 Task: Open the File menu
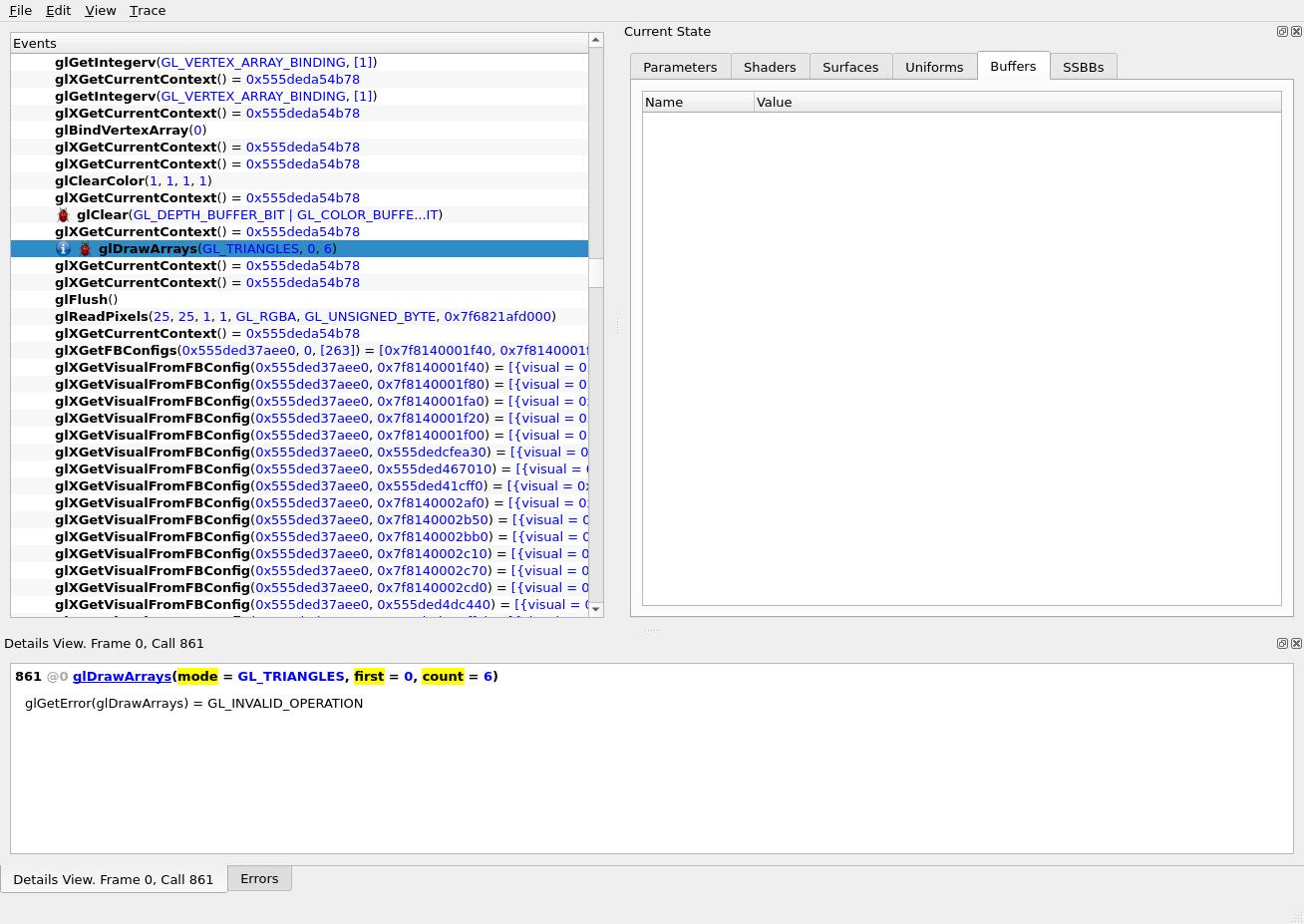coord(20,10)
